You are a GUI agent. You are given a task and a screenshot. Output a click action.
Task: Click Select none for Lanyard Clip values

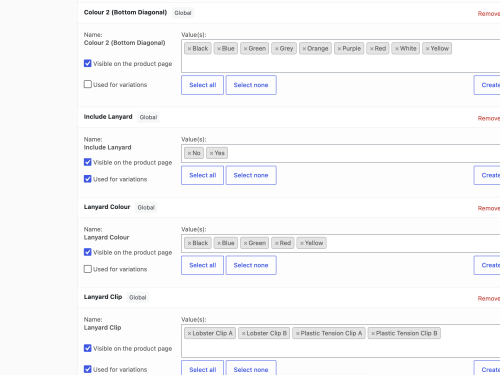tap(251, 368)
